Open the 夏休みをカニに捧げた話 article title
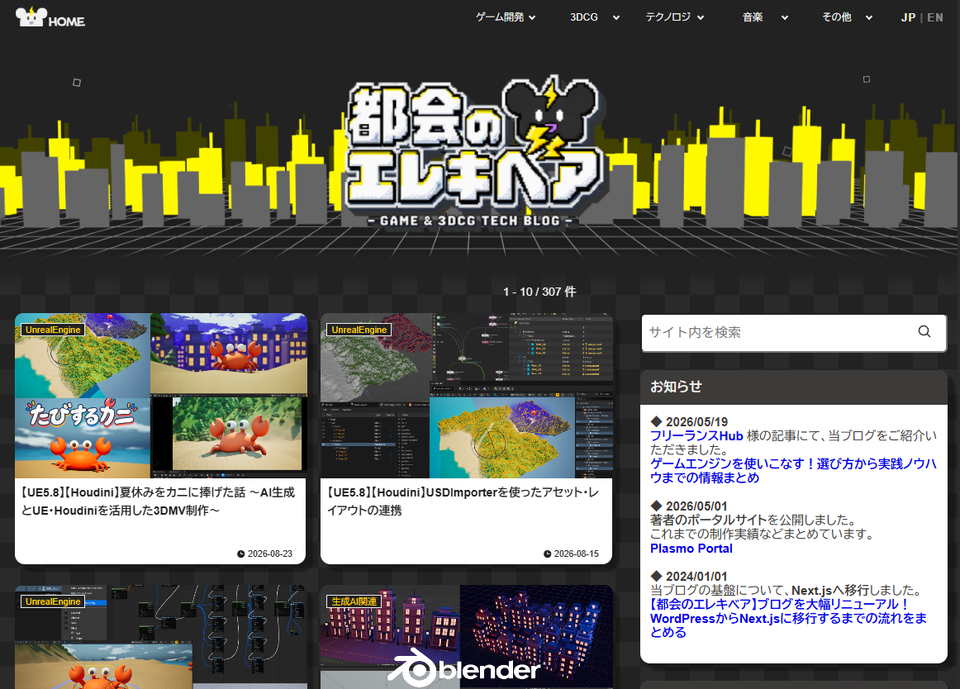The height and width of the screenshot is (689, 960). pyautogui.click(x=159, y=501)
